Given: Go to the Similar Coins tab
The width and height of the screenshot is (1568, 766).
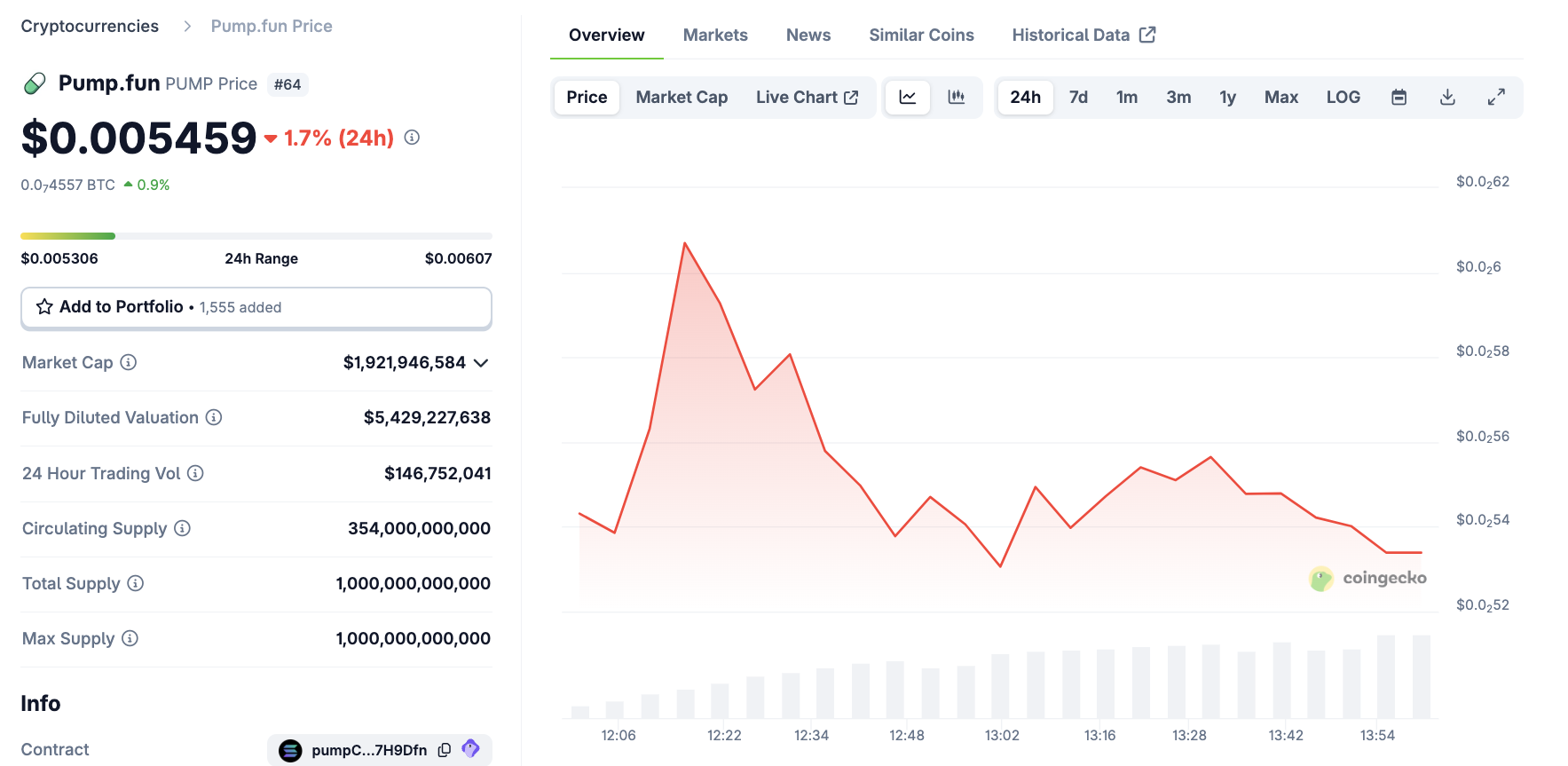Looking at the screenshot, I should tap(921, 36).
